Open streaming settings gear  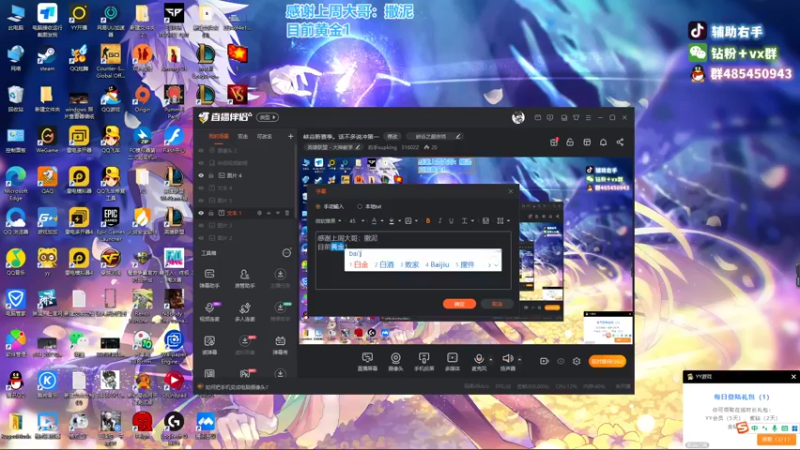click(577, 361)
